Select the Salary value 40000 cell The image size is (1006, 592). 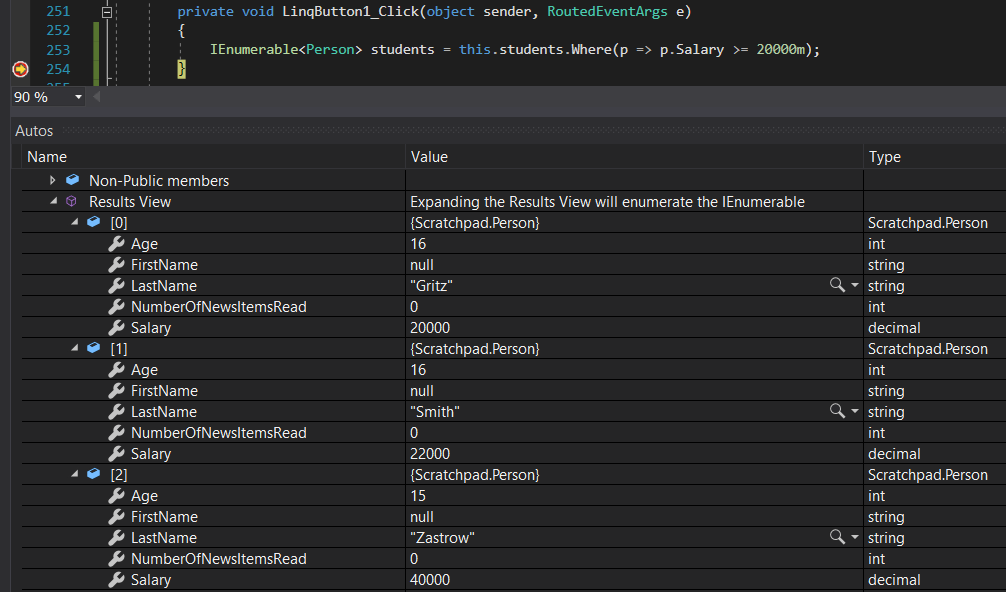(x=635, y=579)
